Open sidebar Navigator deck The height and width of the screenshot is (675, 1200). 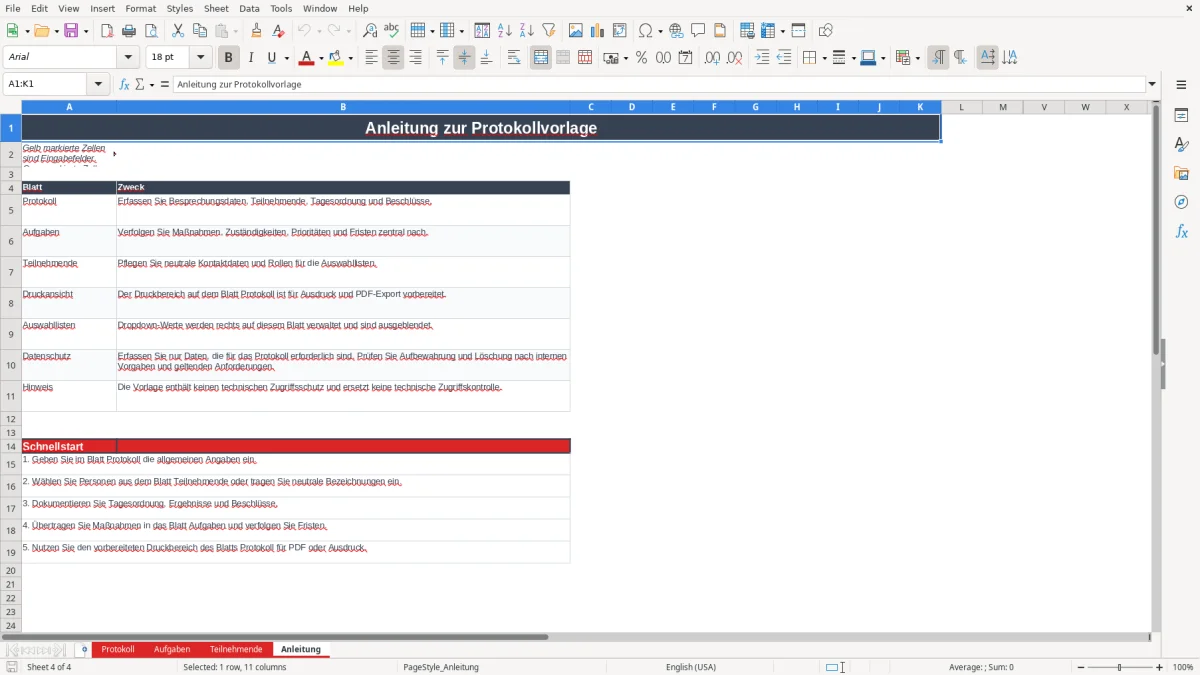click(1181, 203)
